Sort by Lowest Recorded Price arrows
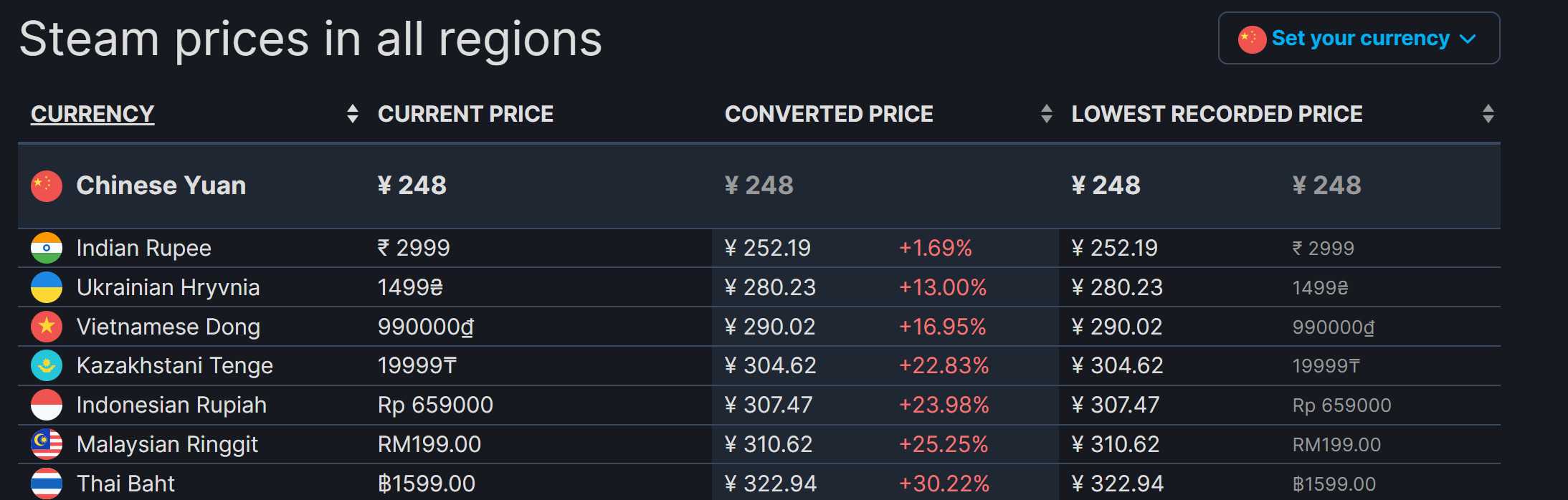Image resolution: width=1568 pixels, height=500 pixels. 1488,114
